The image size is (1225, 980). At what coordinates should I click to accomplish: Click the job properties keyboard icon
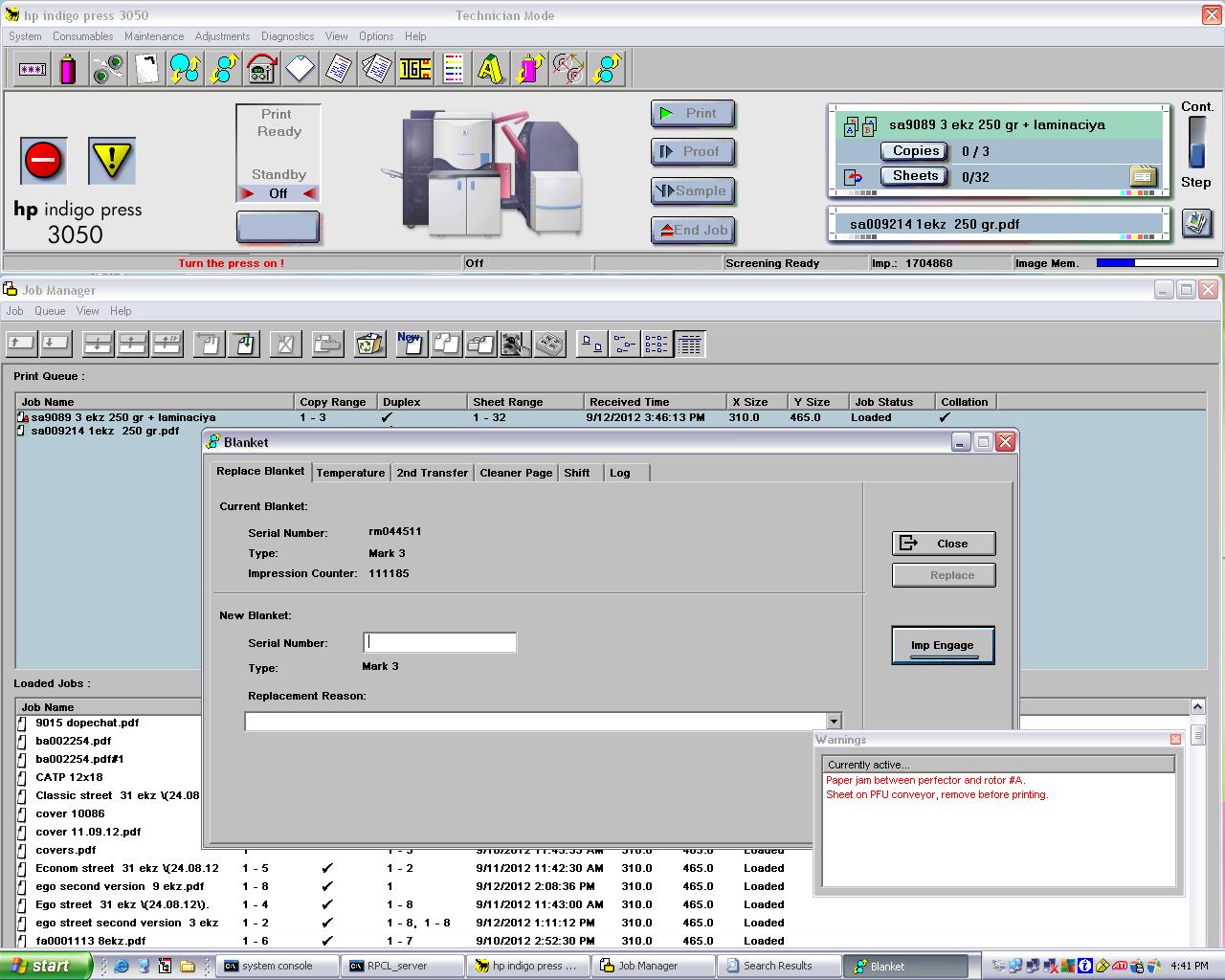[x=549, y=344]
